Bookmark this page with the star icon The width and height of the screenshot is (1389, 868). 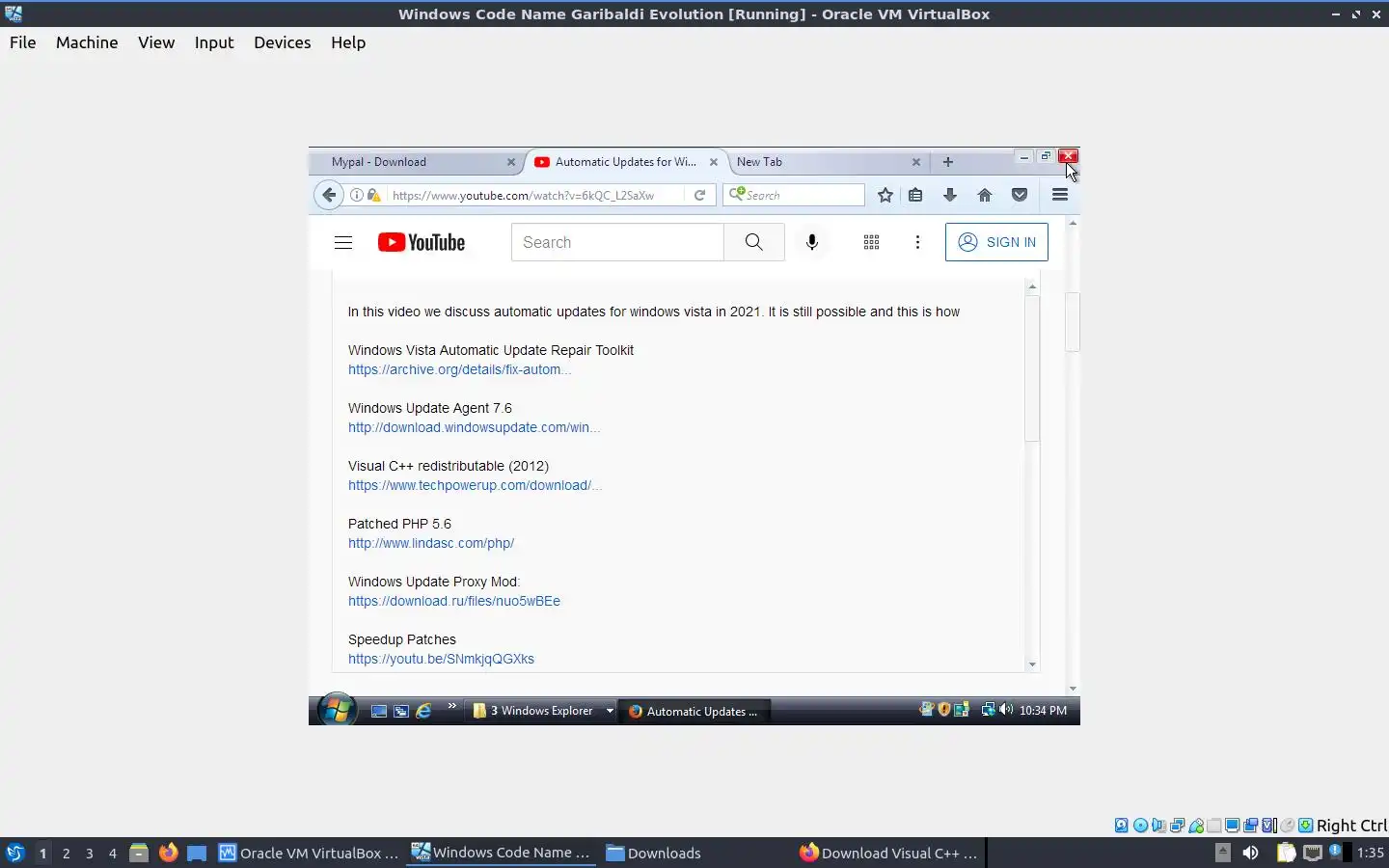pyautogui.click(x=885, y=195)
